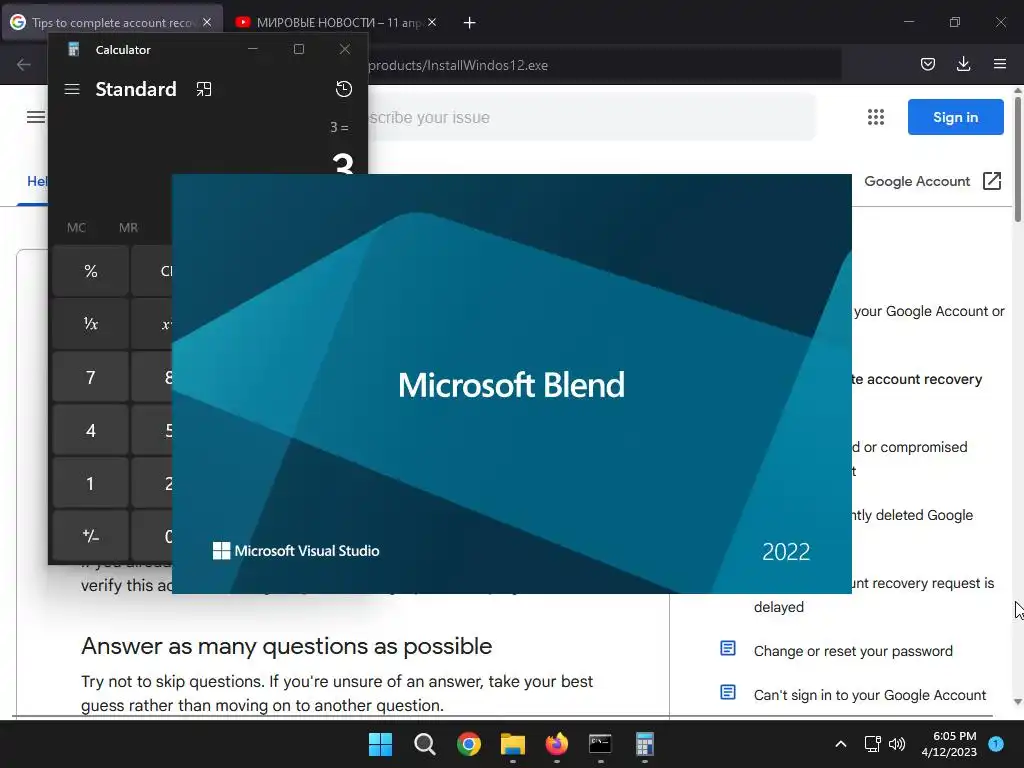Open the clock showing 6:05 PM
This screenshot has width=1024, height=768.
pyautogui.click(x=949, y=744)
